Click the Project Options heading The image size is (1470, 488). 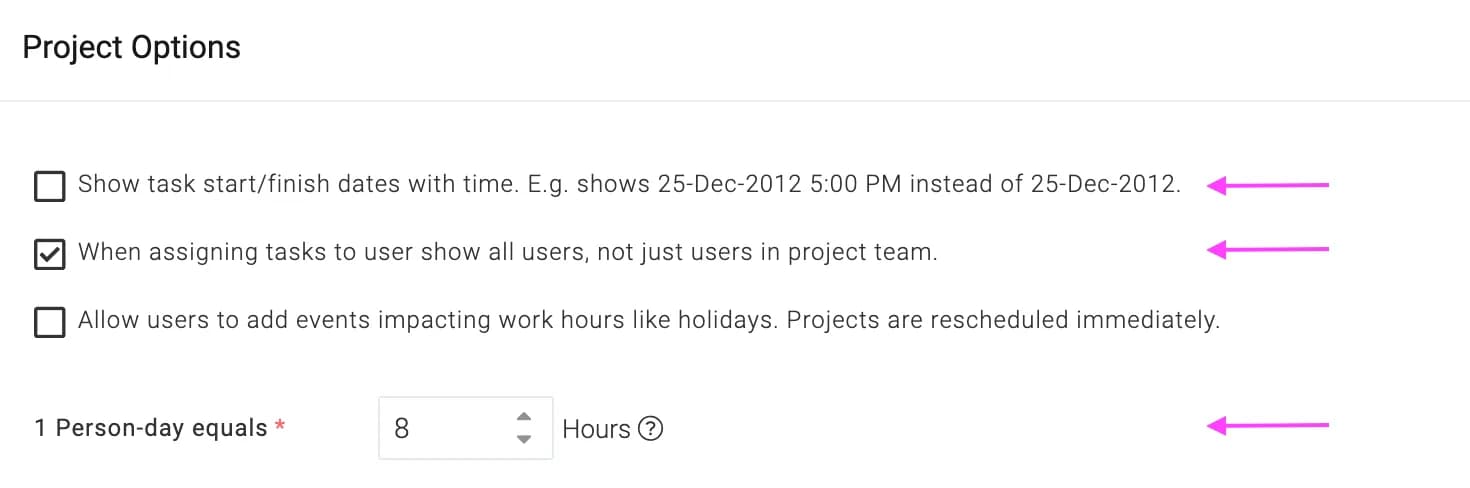131,48
